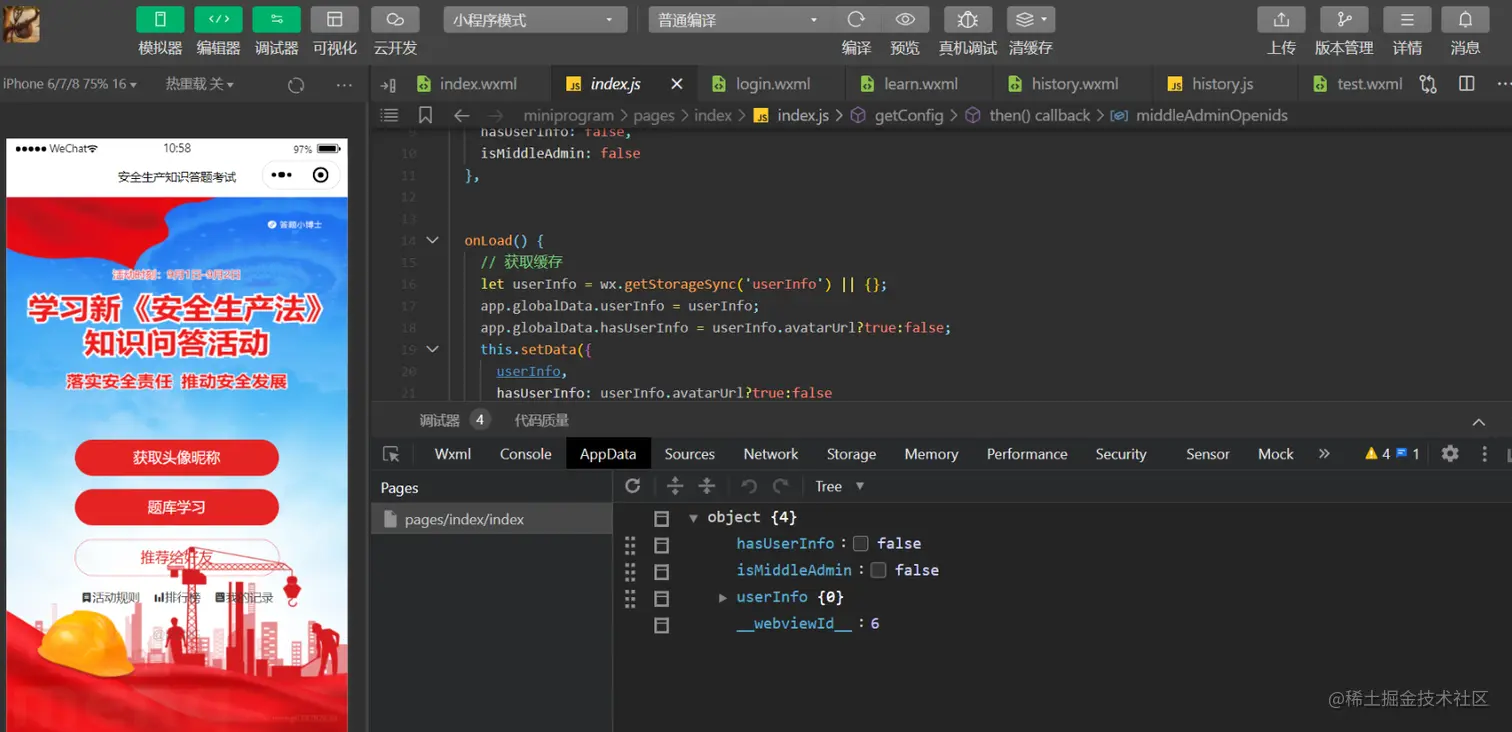Image resolution: width=1512 pixels, height=732 pixels.
Task: Toggle the debugger (调试器) panel
Action: pos(277,20)
